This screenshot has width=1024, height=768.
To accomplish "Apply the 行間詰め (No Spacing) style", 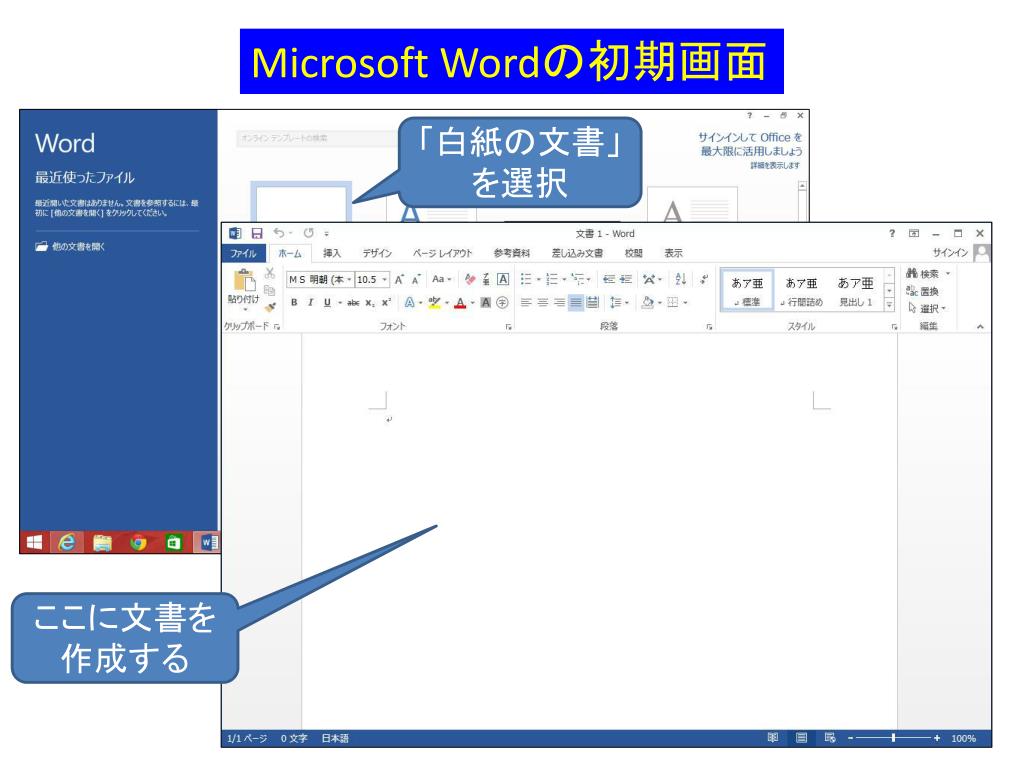I will [x=801, y=291].
